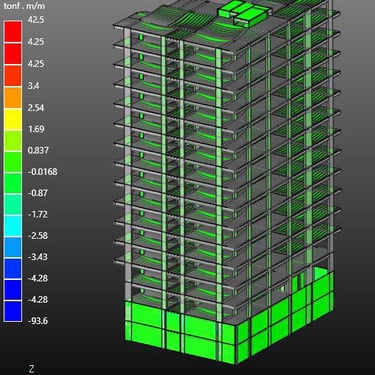Image resolution: width=375 pixels, height=375 pixels.
Task: Click the 0.837 legend value
Action: click(x=38, y=150)
